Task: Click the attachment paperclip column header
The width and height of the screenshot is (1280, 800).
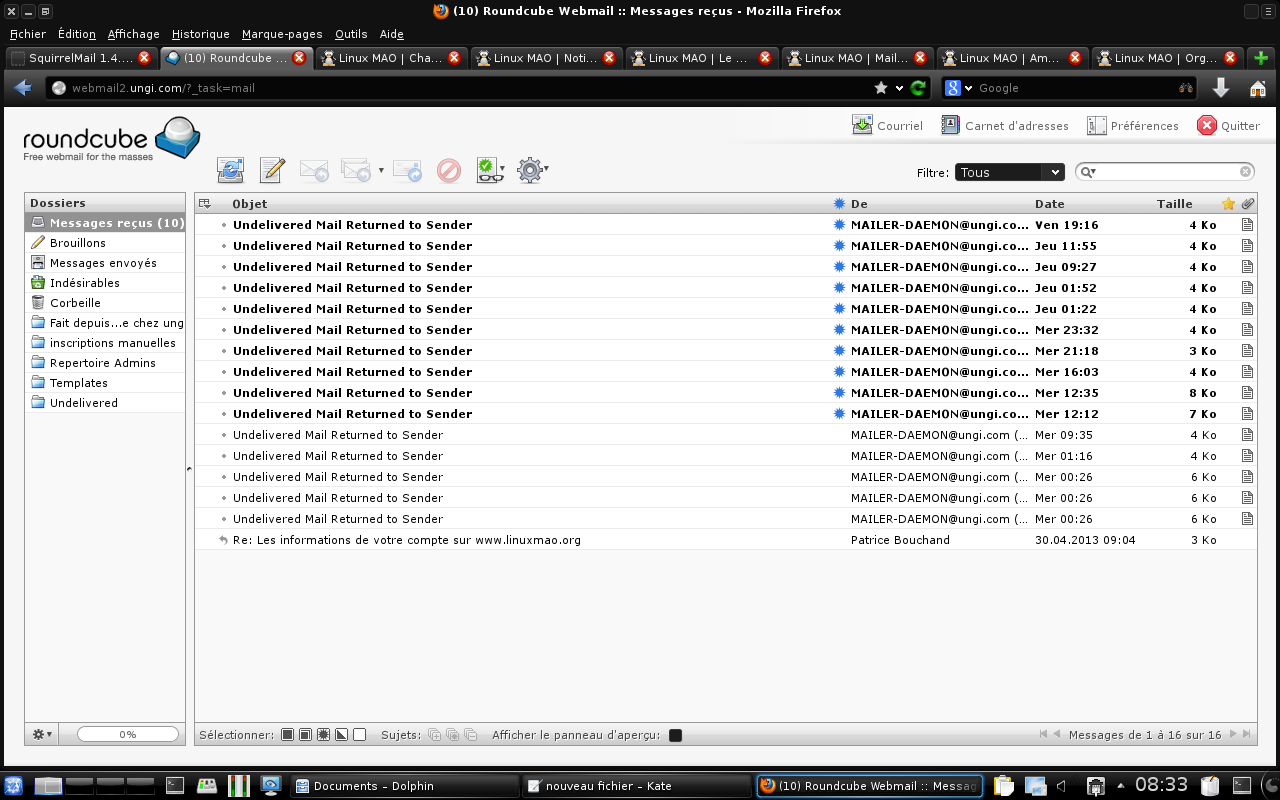Action: tap(1248, 204)
